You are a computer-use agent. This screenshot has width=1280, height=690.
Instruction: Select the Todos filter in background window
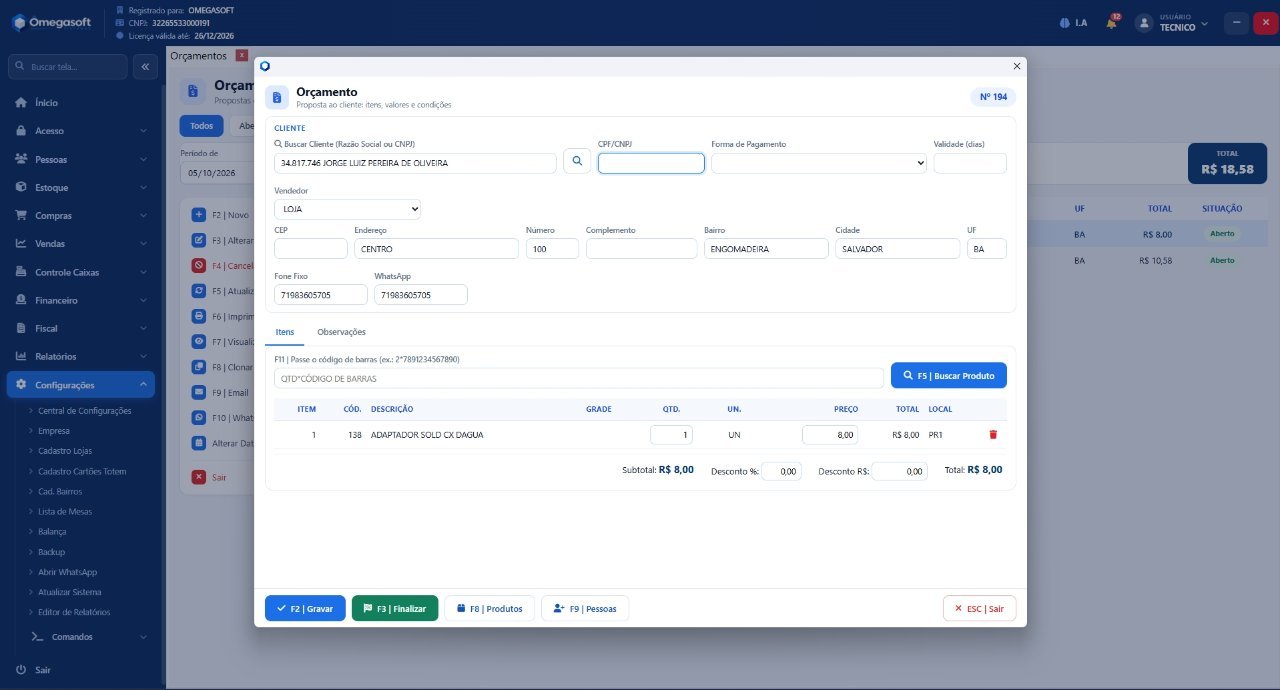point(201,126)
